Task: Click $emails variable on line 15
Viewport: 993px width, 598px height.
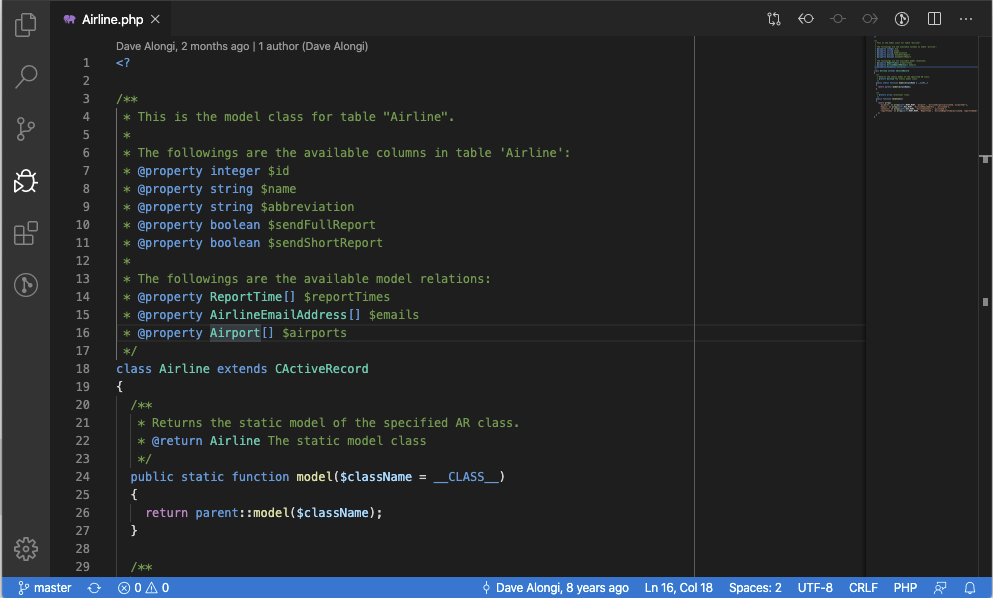Action: point(394,315)
